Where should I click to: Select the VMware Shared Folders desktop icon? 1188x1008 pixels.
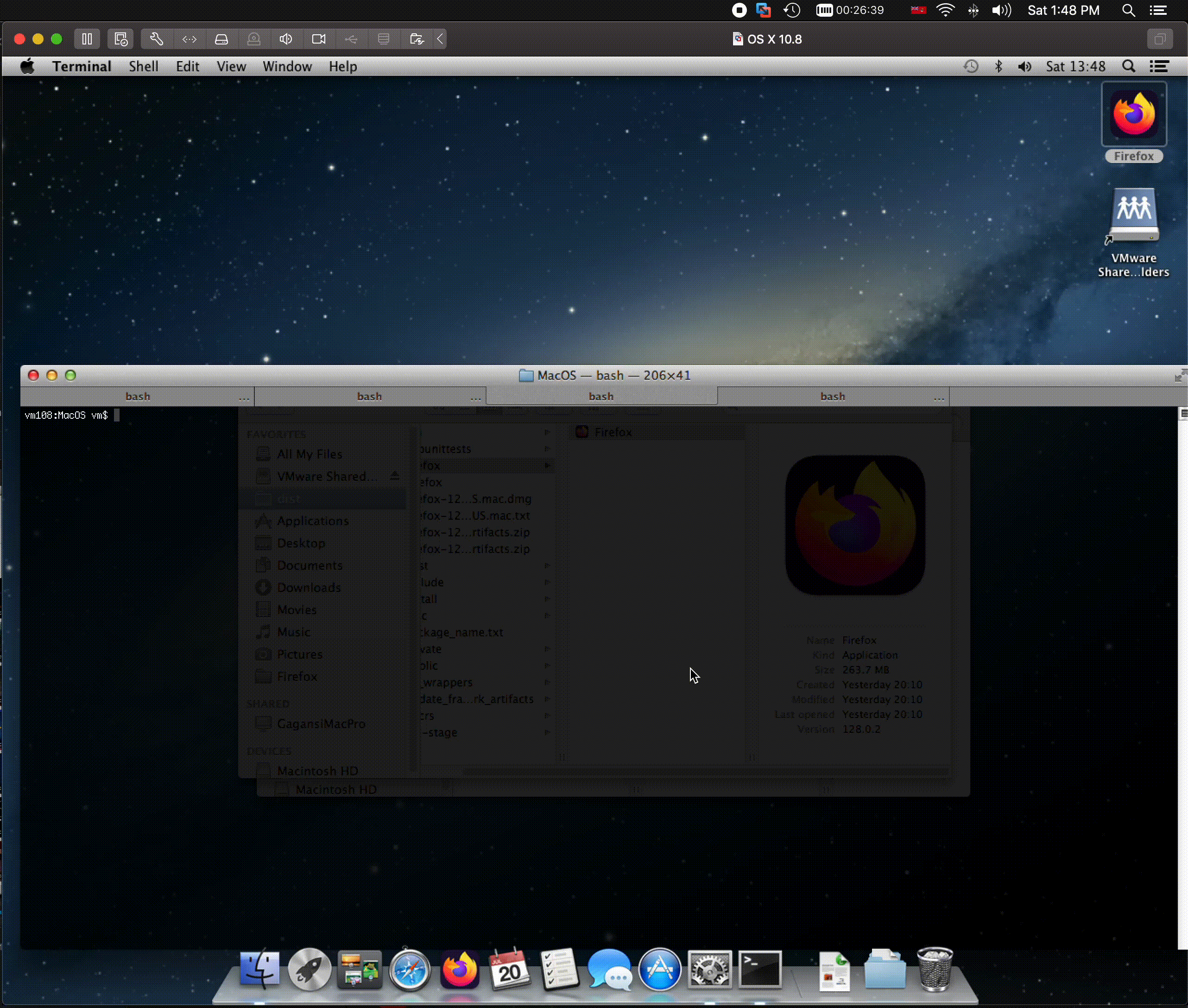coord(1134,233)
